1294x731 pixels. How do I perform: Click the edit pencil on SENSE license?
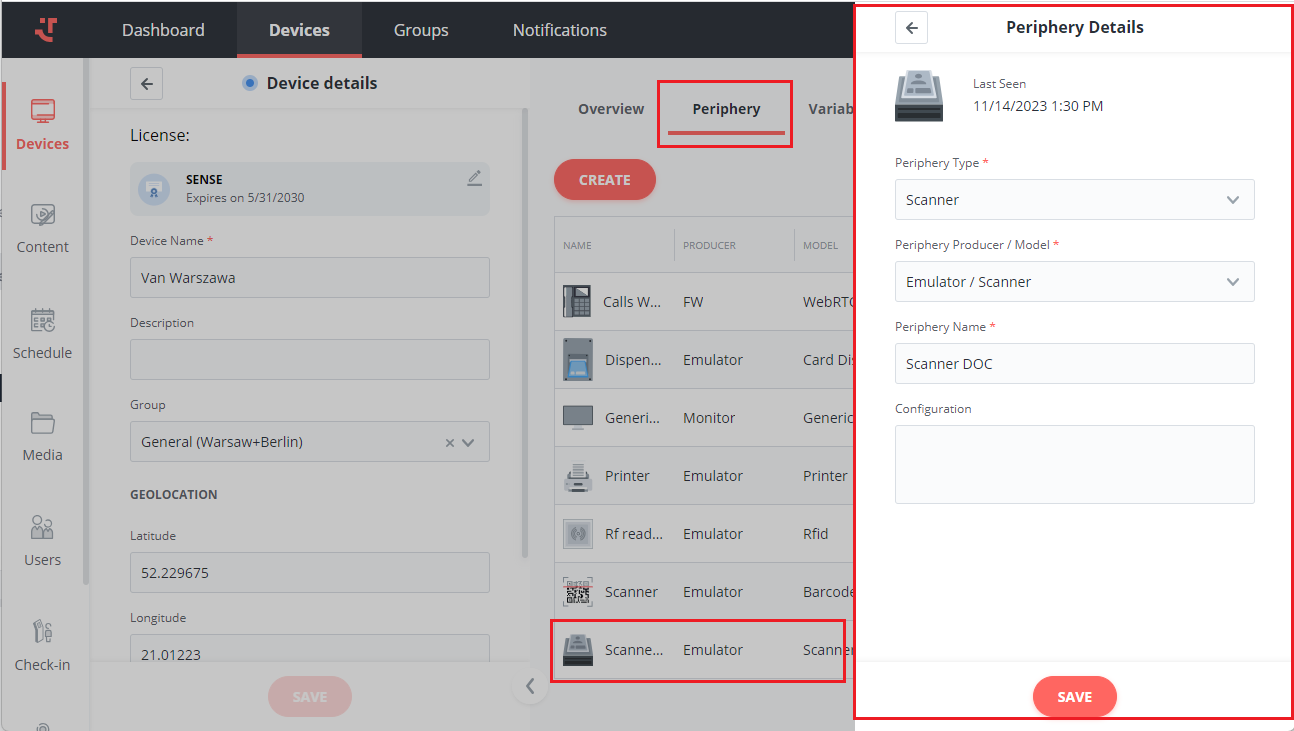pyautogui.click(x=474, y=178)
